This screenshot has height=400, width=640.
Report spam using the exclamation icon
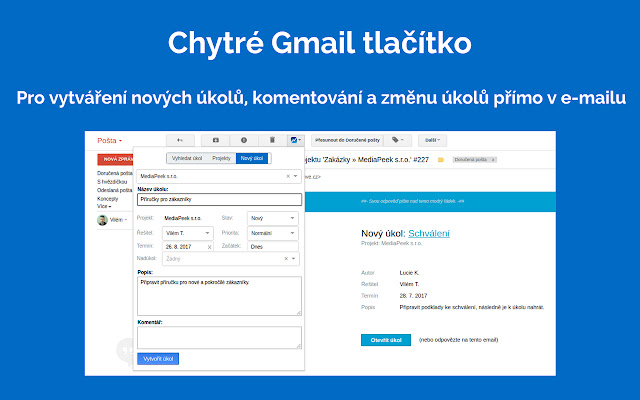(x=244, y=140)
